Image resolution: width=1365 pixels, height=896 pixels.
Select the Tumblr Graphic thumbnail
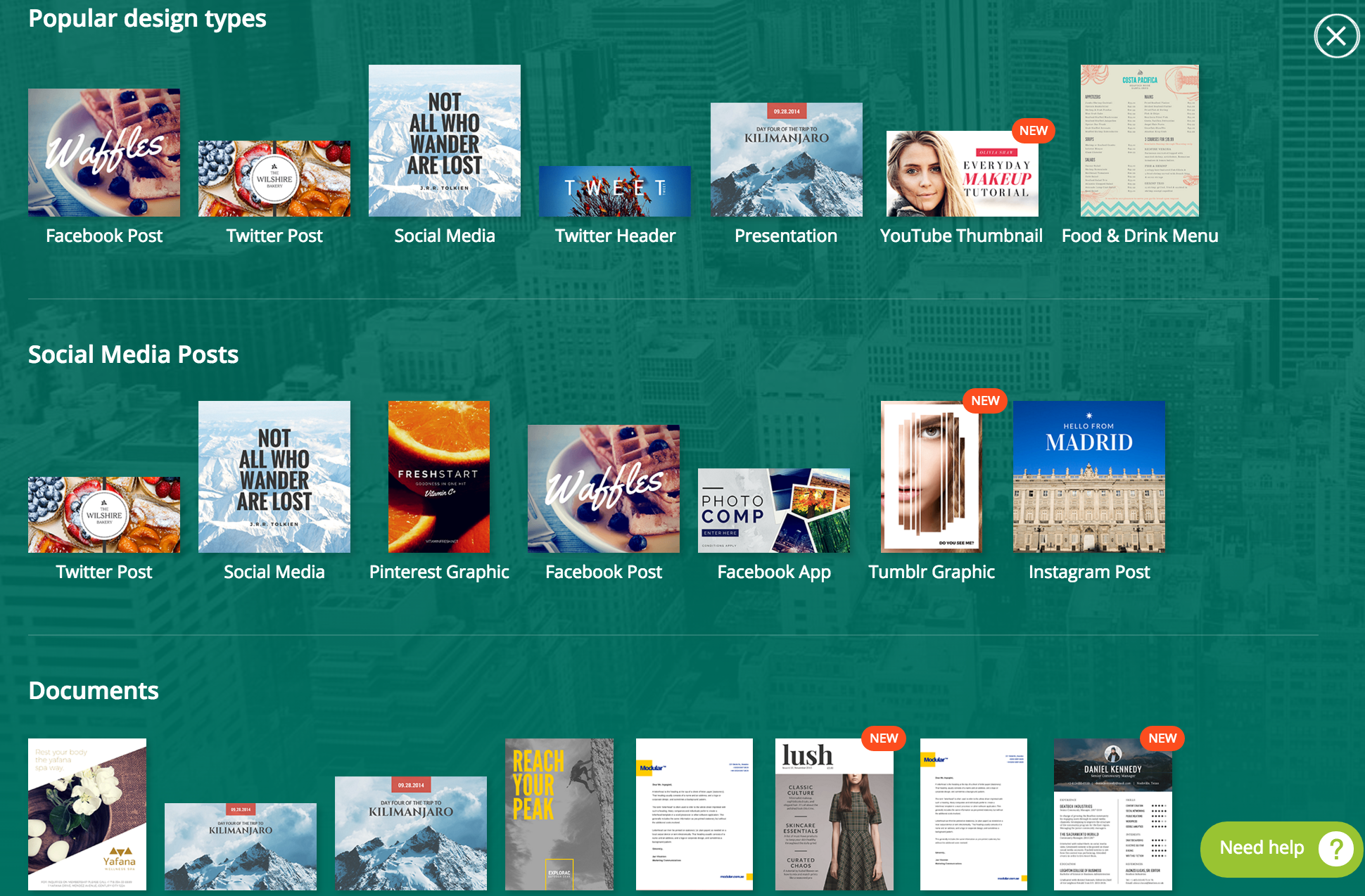click(x=931, y=477)
